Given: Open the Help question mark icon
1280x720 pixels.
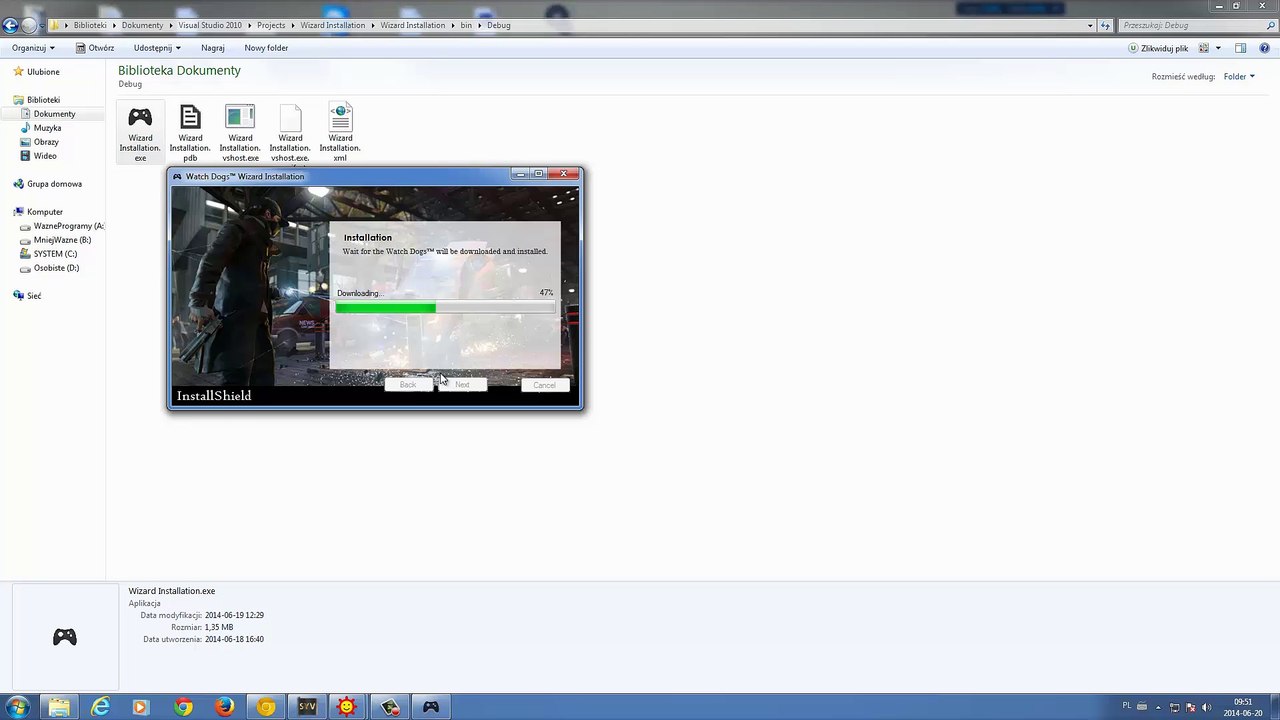Looking at the screenshot, I should pyautogui.click(x=1265, y=48).
